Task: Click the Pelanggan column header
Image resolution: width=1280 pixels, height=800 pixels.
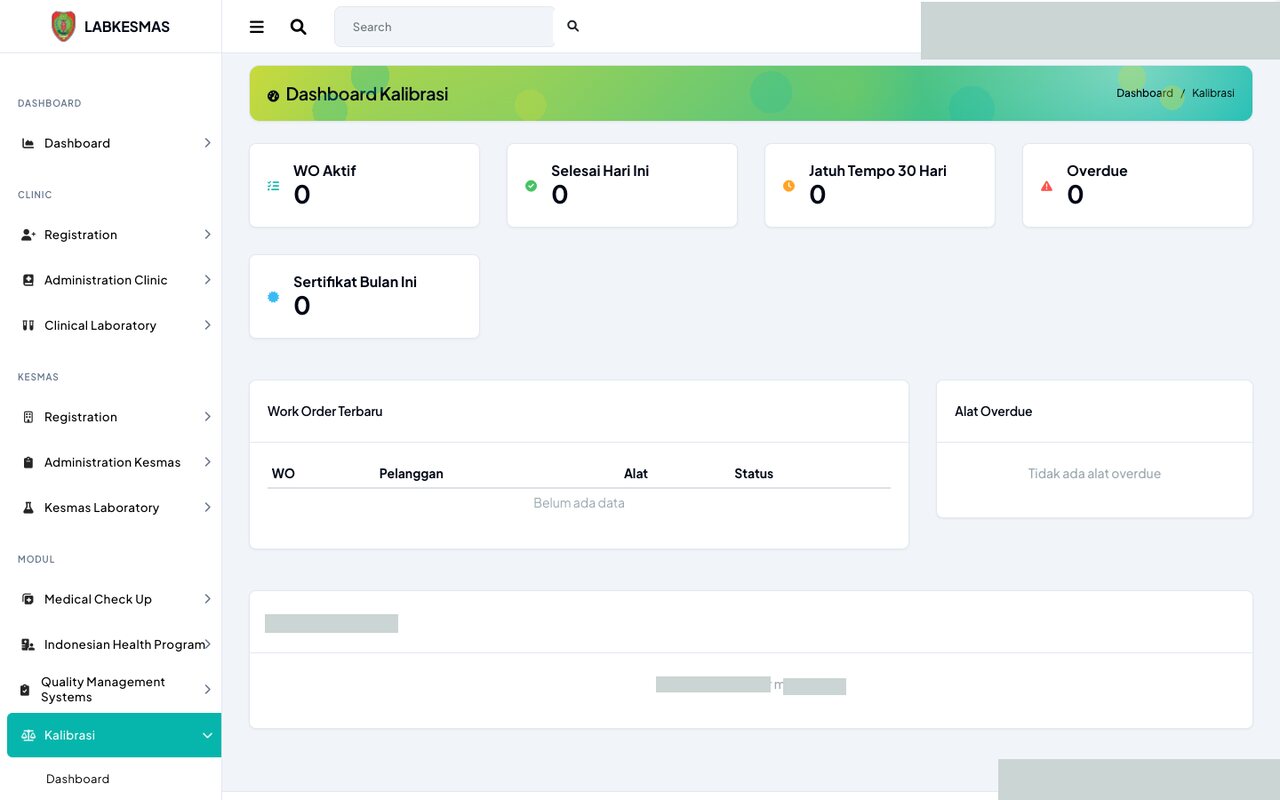Action: coord(411,474)
